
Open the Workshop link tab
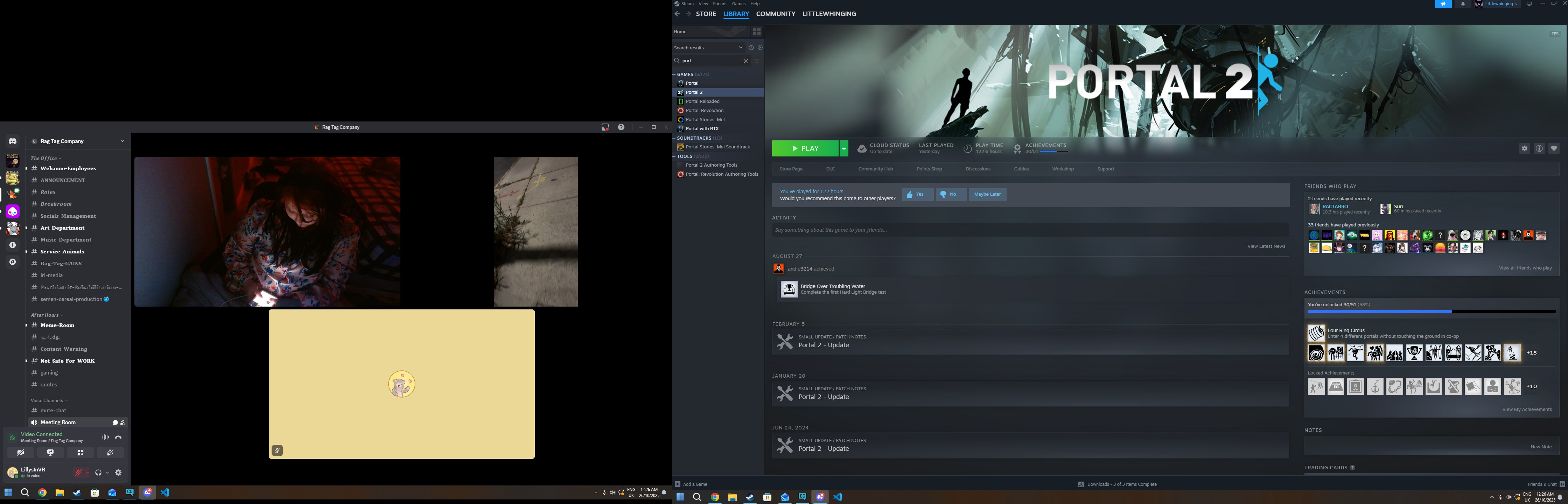(1063, 169)
